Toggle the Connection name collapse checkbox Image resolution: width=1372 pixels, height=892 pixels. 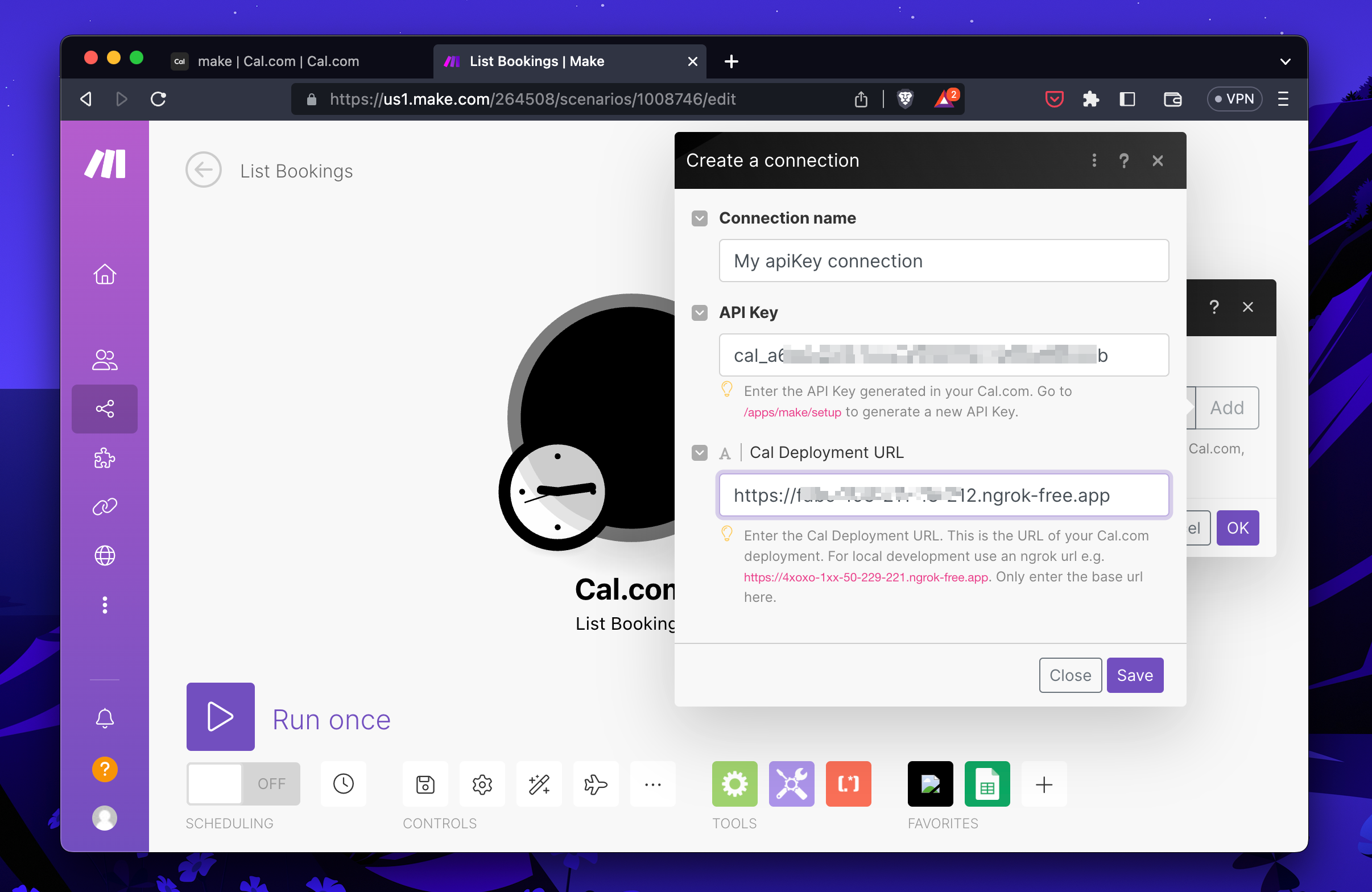pos(699,218)
